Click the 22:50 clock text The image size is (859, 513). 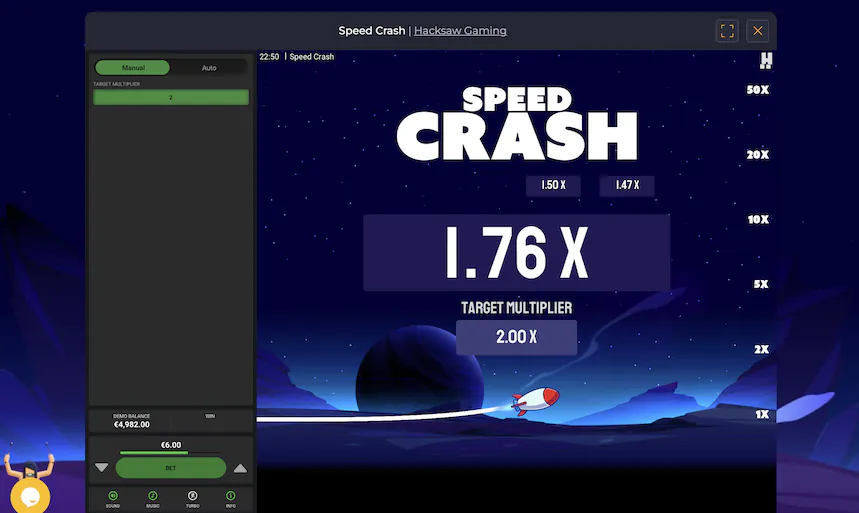[269, 56]
